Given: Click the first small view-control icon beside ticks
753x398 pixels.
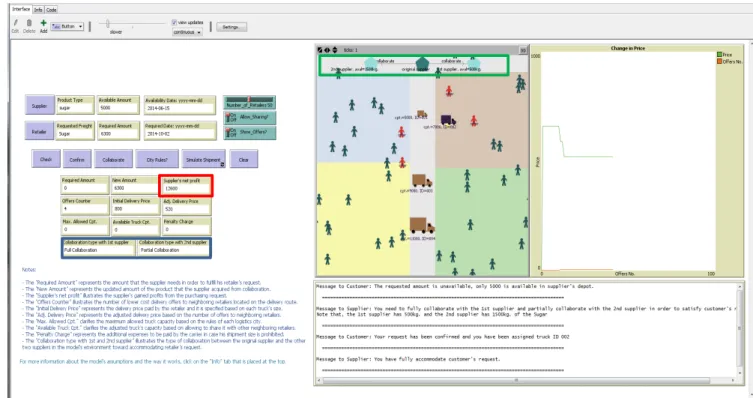Looking at the screenshot, I should (320, 50).
